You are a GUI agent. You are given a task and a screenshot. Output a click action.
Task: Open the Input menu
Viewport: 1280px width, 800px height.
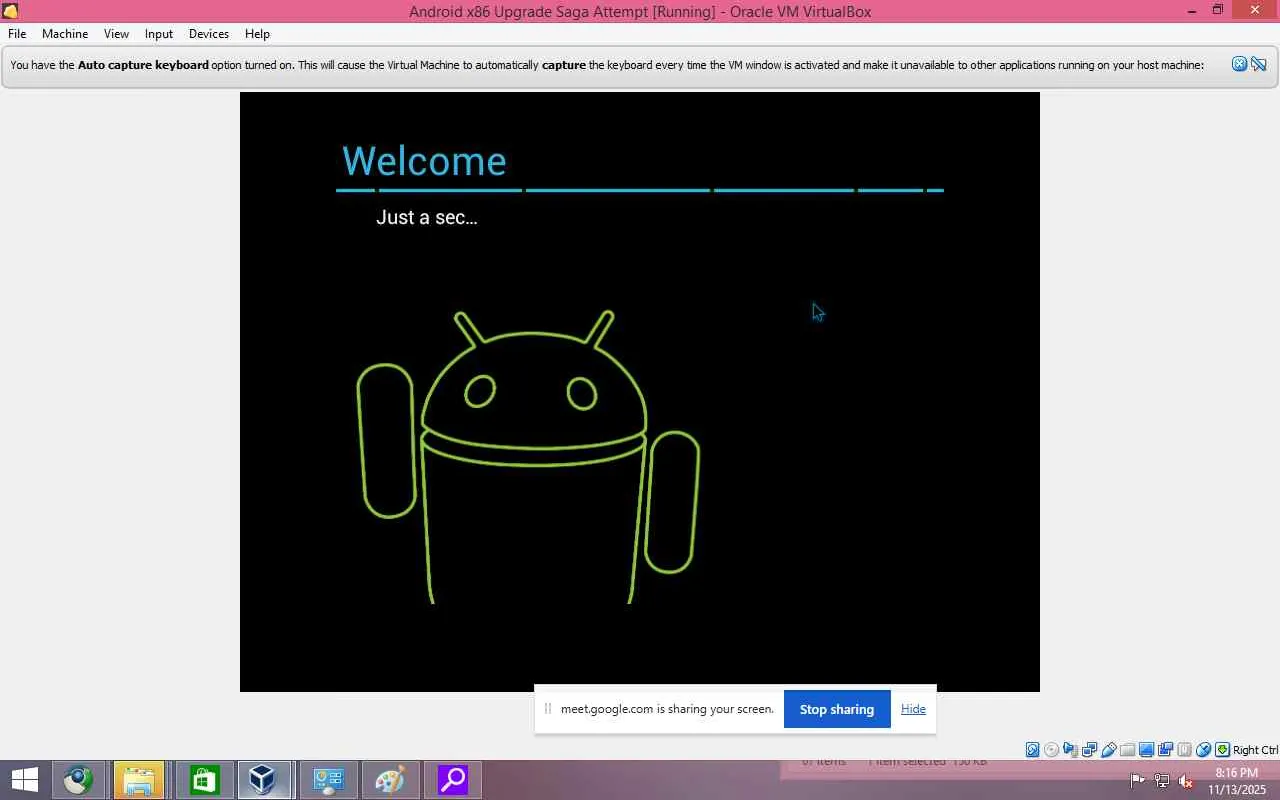pyautogui.click(x=159, y=34)
